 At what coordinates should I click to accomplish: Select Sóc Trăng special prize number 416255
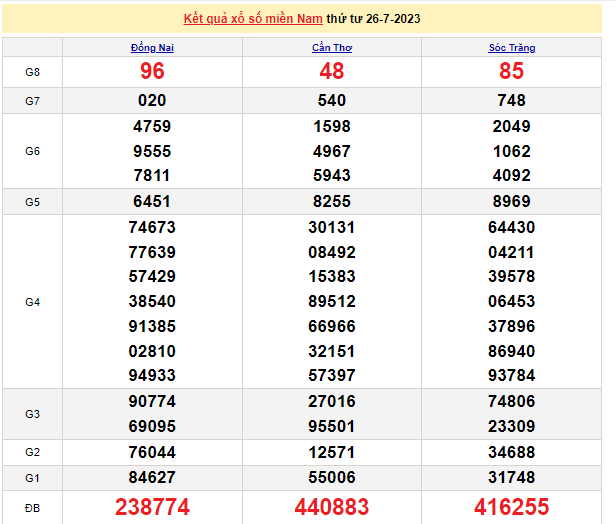[512, 507]
